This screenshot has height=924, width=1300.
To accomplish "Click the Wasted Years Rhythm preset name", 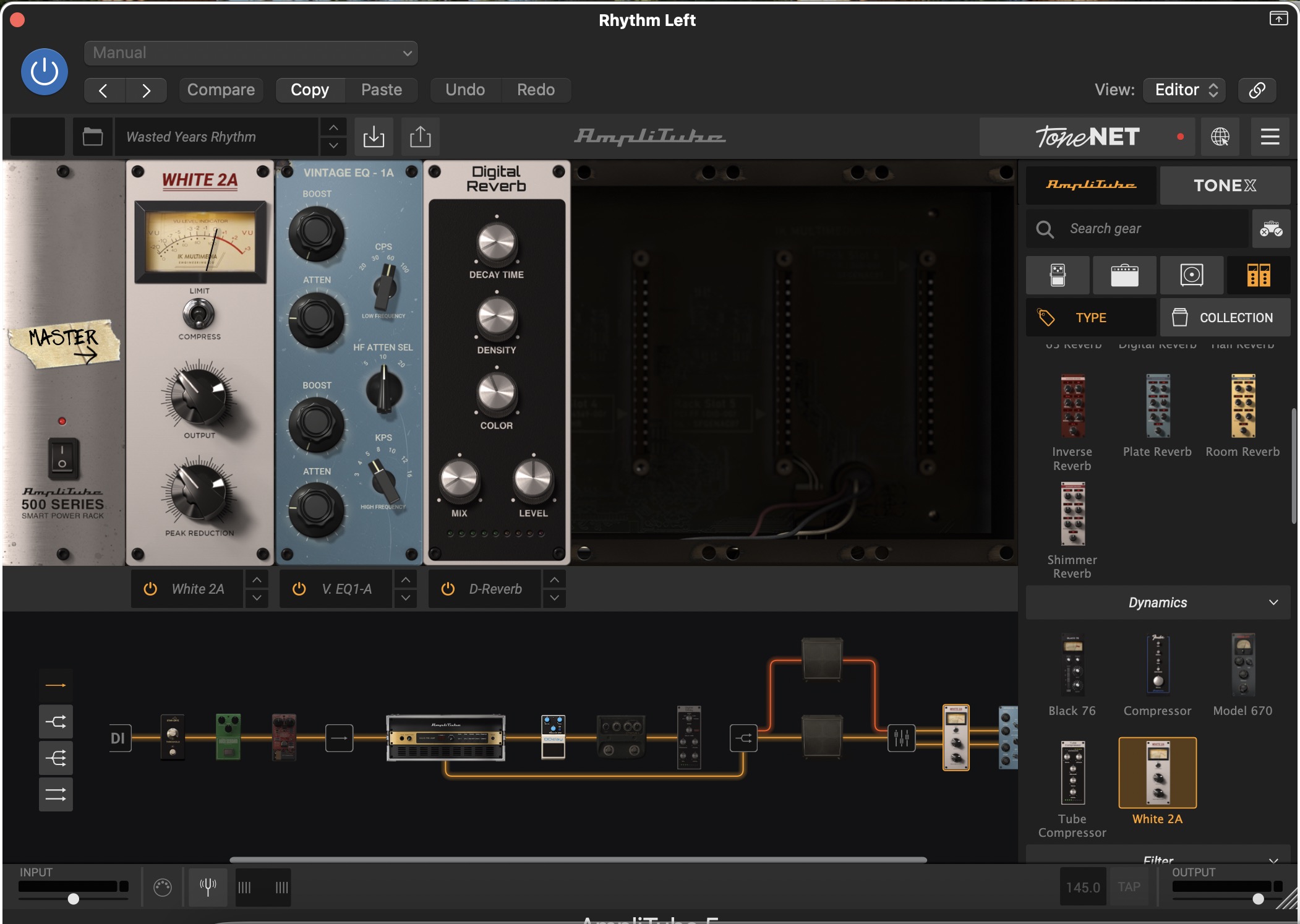I will click(216, 137).
